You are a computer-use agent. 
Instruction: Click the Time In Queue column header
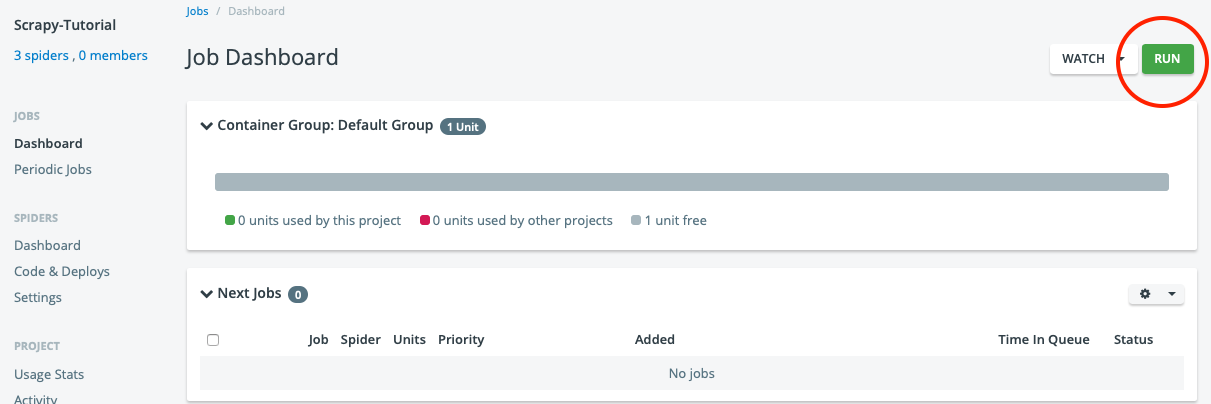(1043, 340)
